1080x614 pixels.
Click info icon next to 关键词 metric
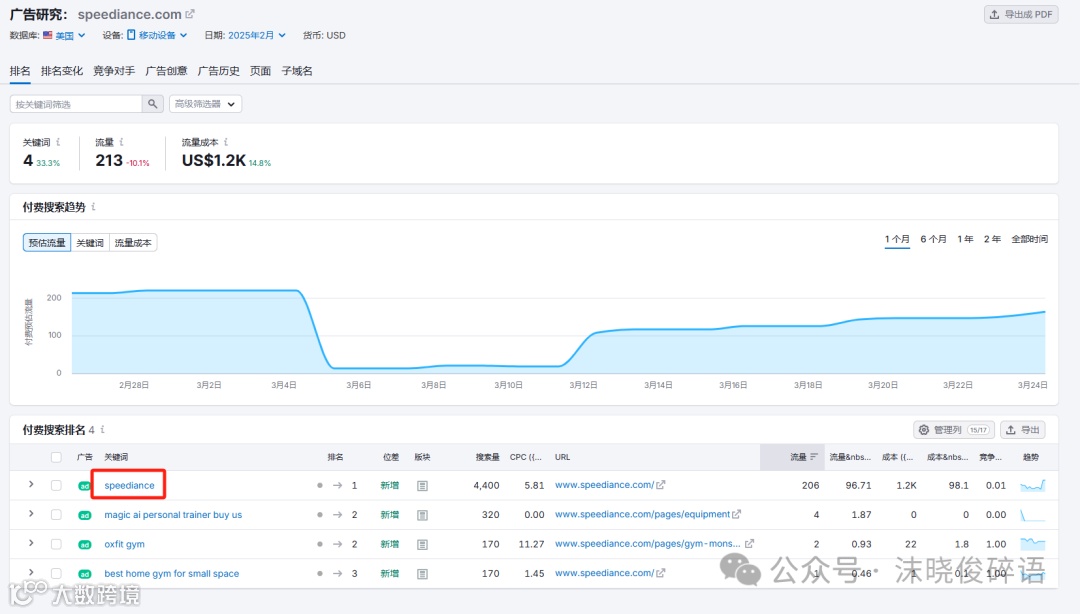[x=58, y=142]
